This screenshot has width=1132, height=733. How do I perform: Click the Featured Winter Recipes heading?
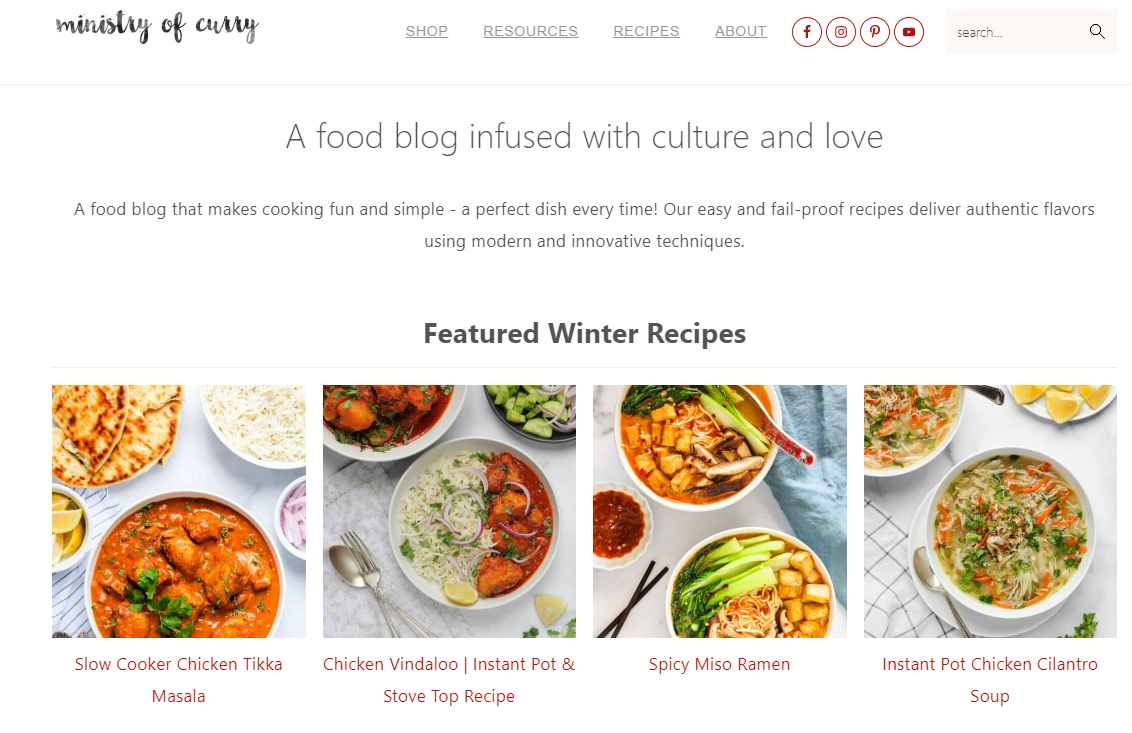(x=585, y=334)
